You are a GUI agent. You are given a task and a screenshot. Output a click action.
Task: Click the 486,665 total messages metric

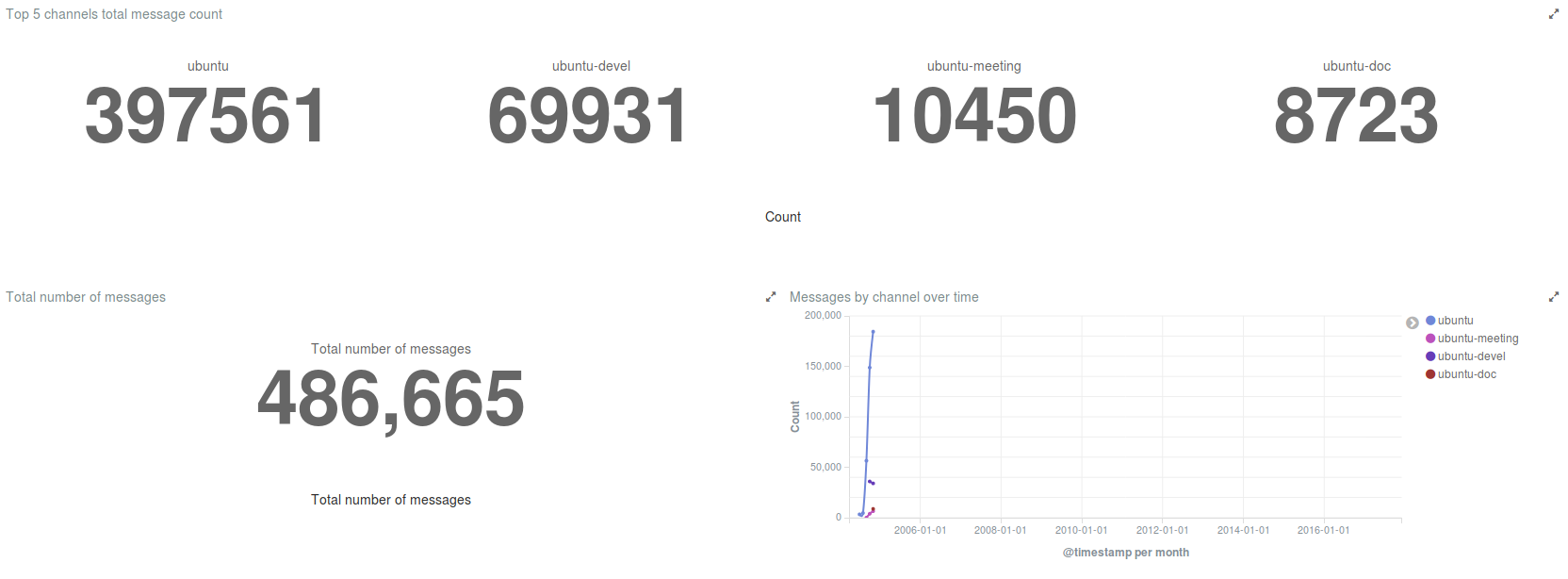pos(390,400)
